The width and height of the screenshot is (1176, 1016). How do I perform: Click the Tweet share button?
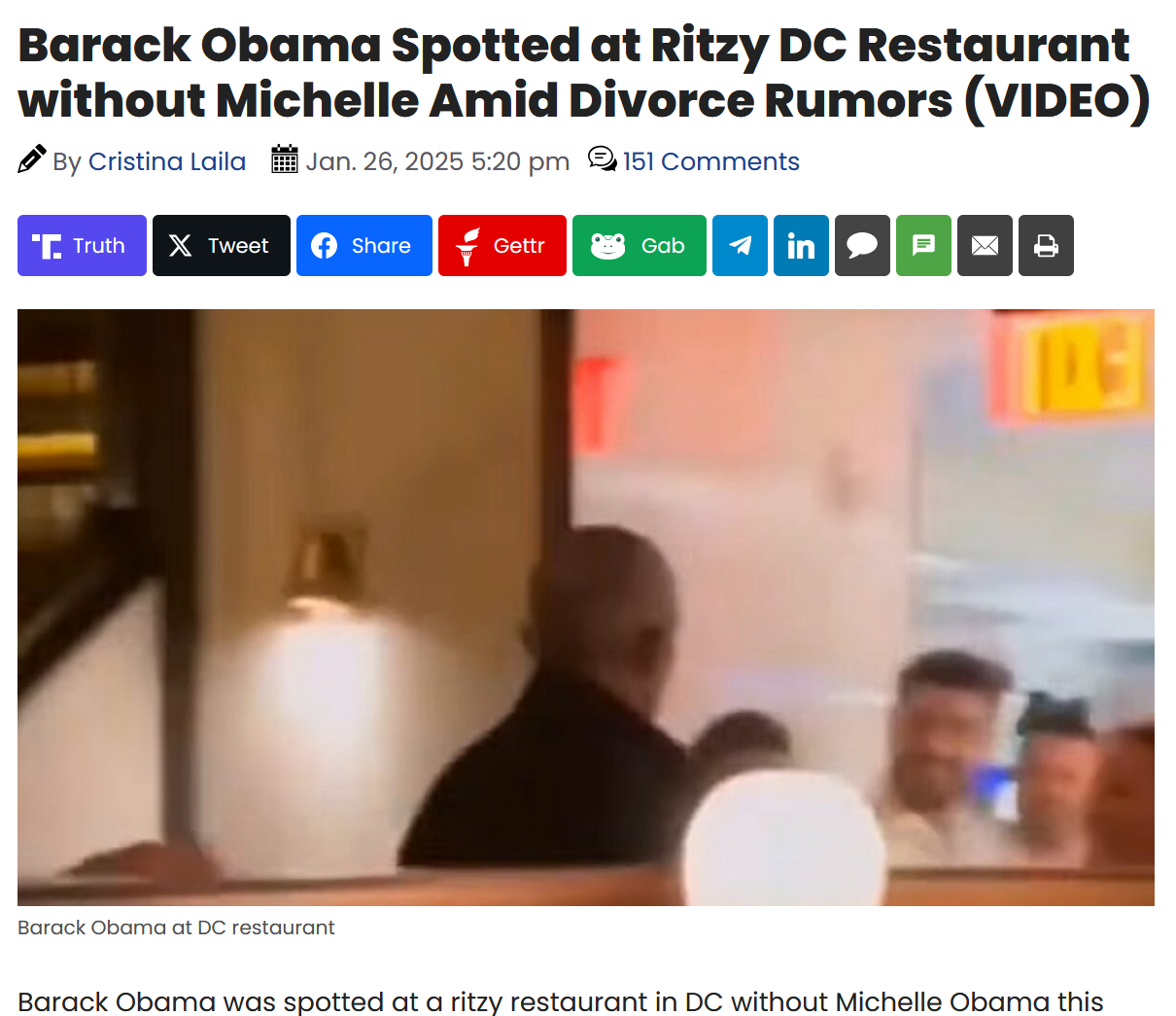(x=222, y=246)
